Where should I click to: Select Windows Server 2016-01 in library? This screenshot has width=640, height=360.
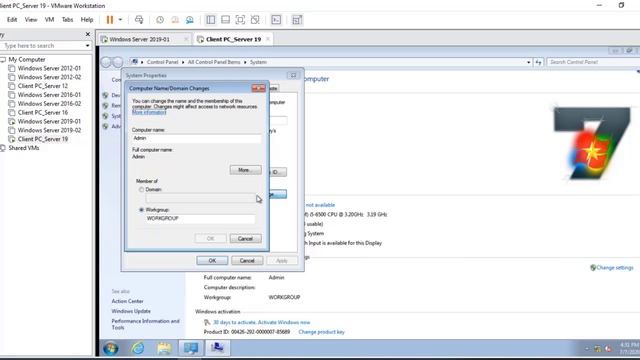(49, 95)
